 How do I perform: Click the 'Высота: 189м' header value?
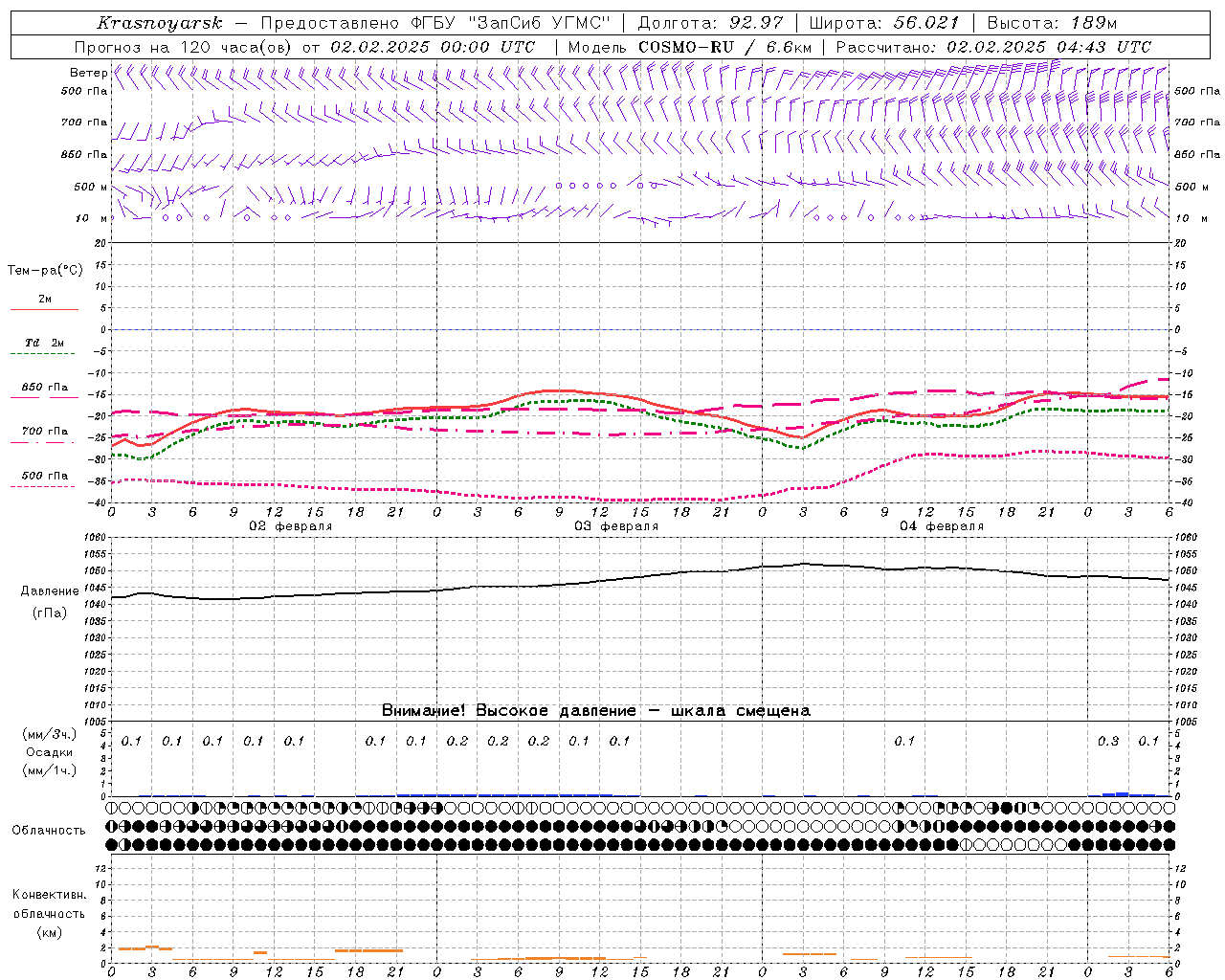tap(1052, 23)
